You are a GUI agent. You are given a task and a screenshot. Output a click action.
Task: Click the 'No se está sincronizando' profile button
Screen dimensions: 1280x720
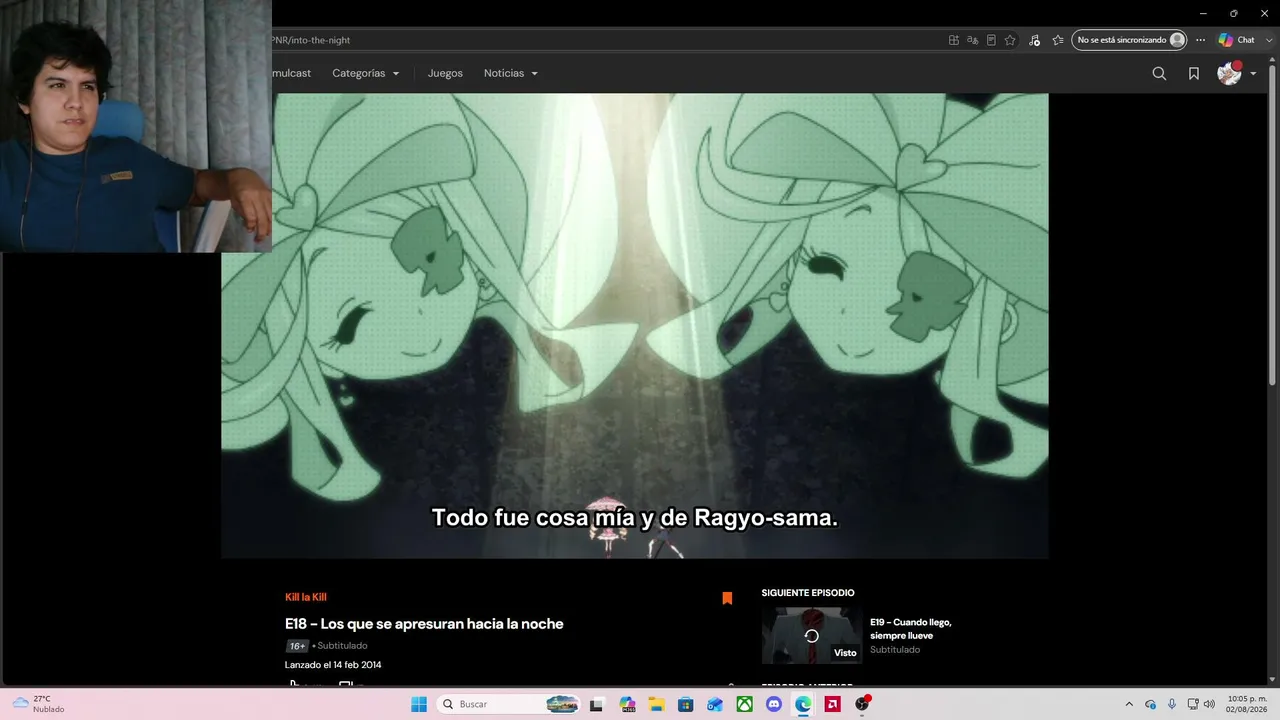tap(1129, 40)
